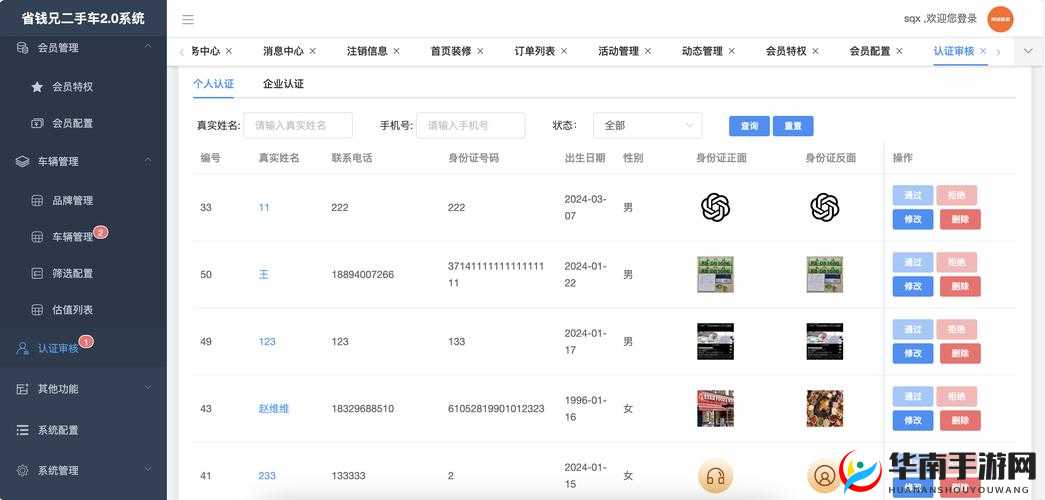Open the 动态管理 tab
The width and height of the screenshot is (1045, 500).
[702, 51]
